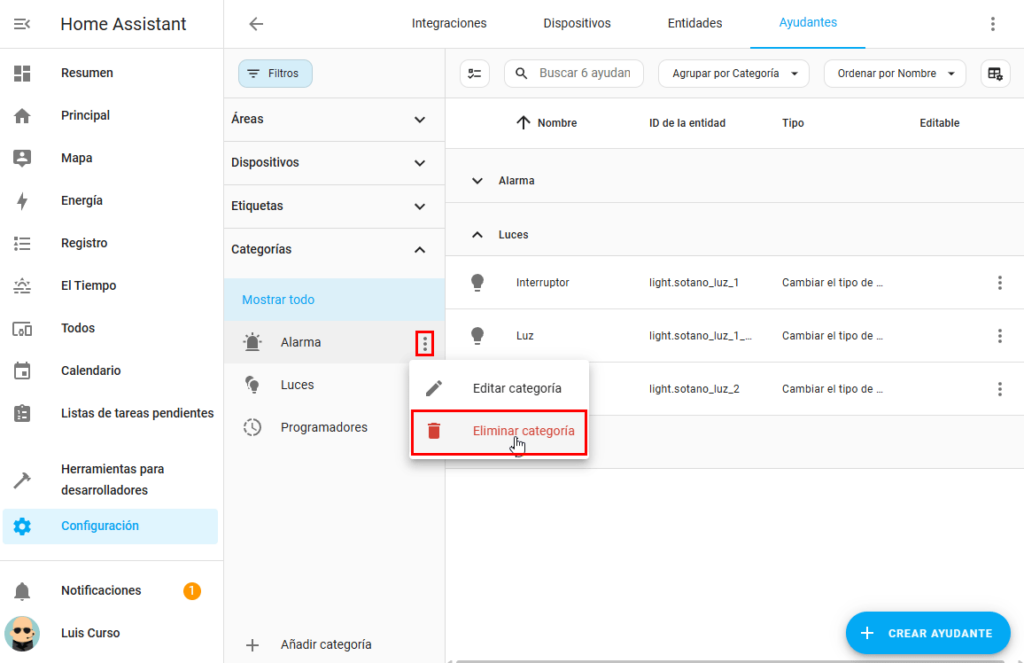
Task: Open the Agrupar por Categoría dropdown
Action: tap(733, 73)
